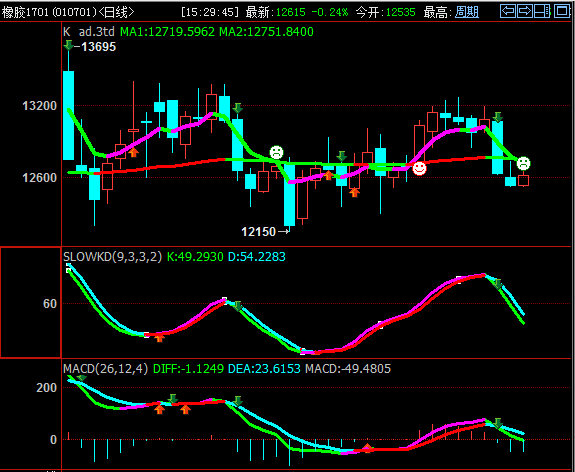Click the 今开:12535 open price
575x472 pixels.
(385, 12)
